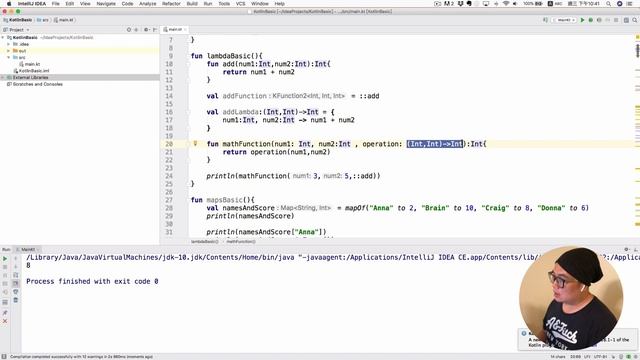This screenshot has height=360, width=640.
Task: Toggle tool window buttons in status bar corner
Action: pyautogui.click(x=4, y=357)
